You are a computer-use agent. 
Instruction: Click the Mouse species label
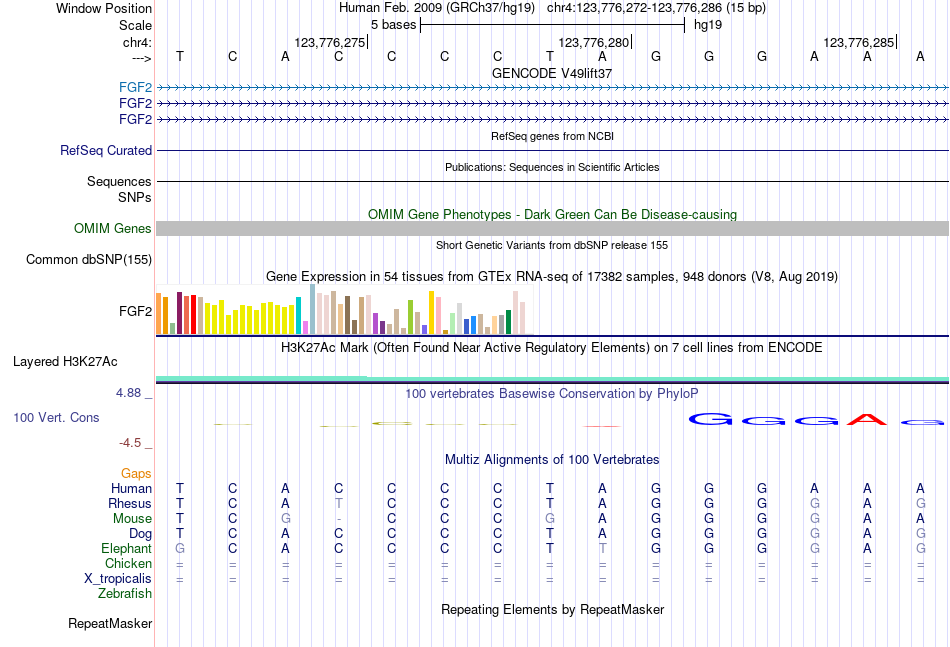point(132,519)
